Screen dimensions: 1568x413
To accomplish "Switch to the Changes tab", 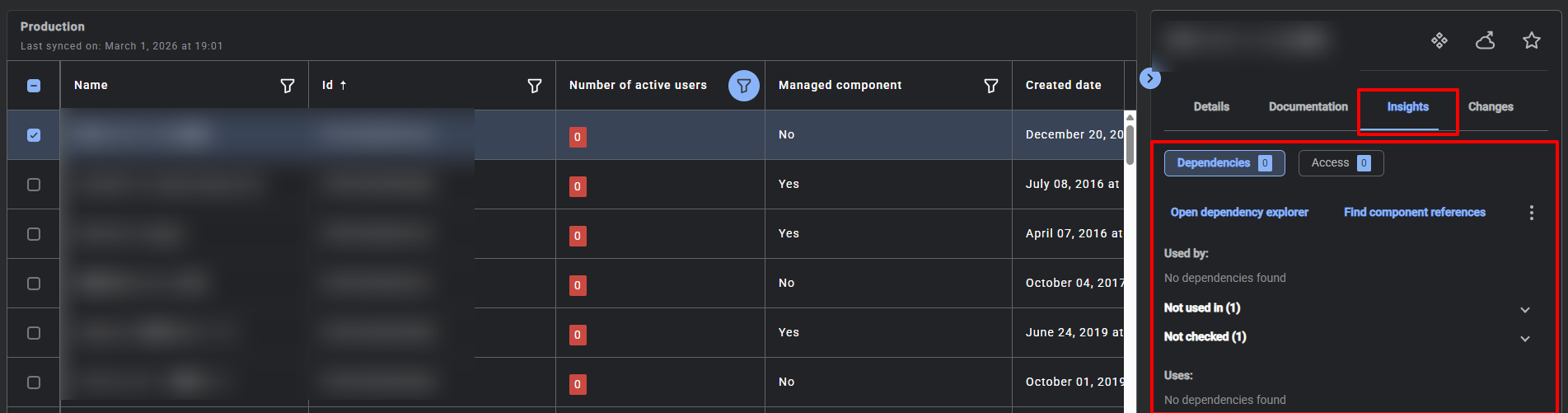I will point(1490,107).
